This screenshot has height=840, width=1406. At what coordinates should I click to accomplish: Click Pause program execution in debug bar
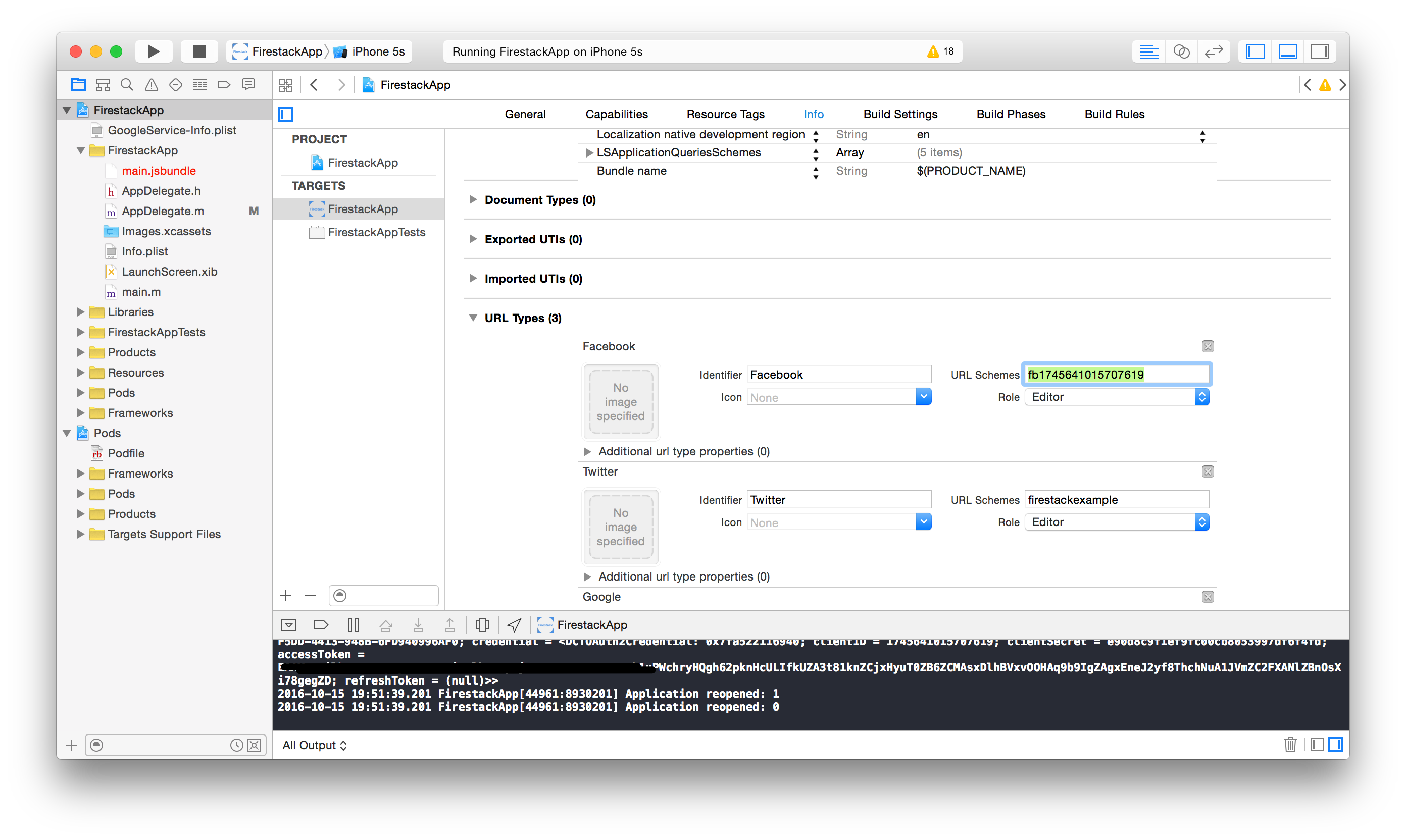tap(354, 625)
